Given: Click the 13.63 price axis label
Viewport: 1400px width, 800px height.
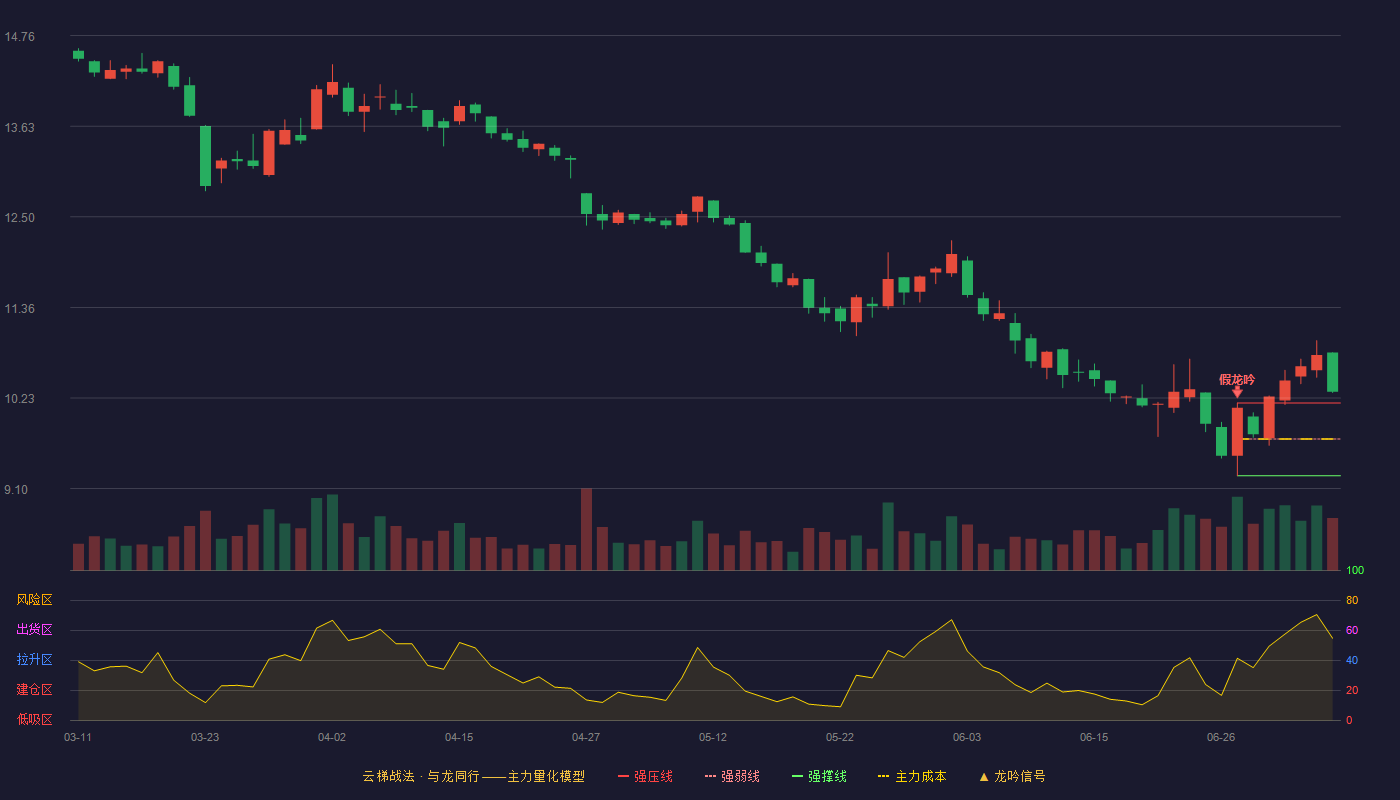Looking at the screenshot, I should [19, 127].
